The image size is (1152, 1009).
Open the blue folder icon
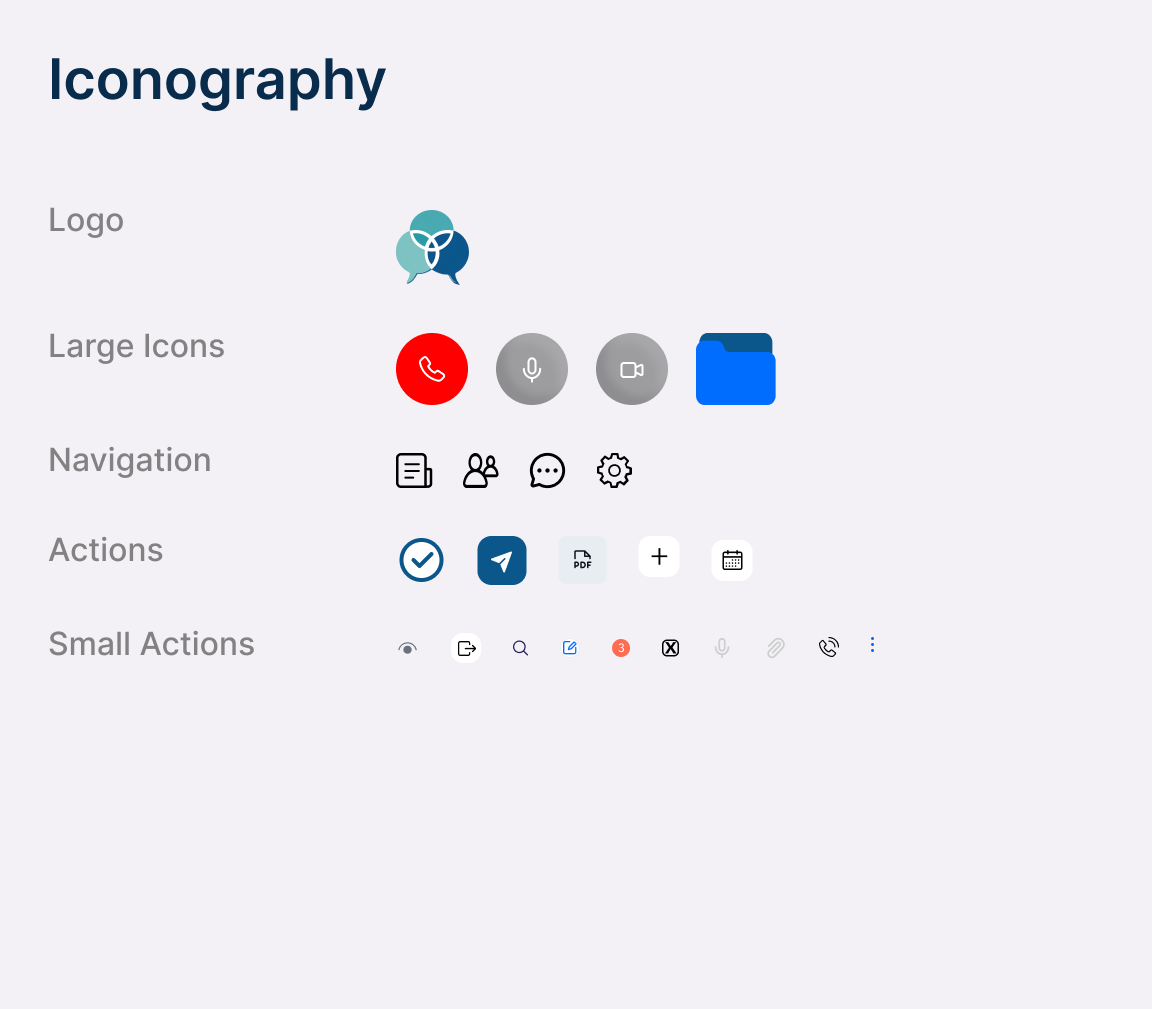735,369
